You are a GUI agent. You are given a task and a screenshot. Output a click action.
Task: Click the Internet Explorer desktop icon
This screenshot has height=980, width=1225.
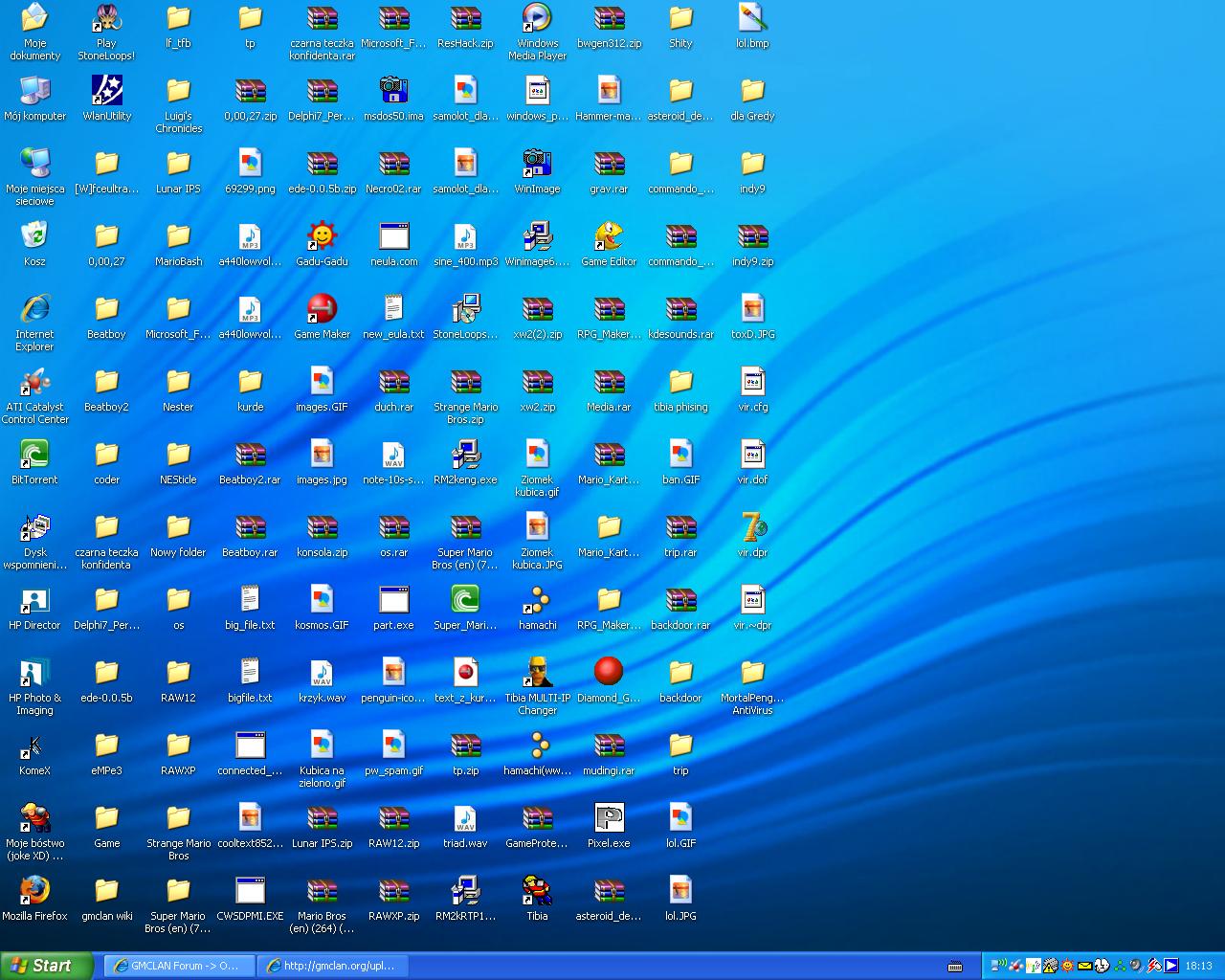click(x=34, y=309)
